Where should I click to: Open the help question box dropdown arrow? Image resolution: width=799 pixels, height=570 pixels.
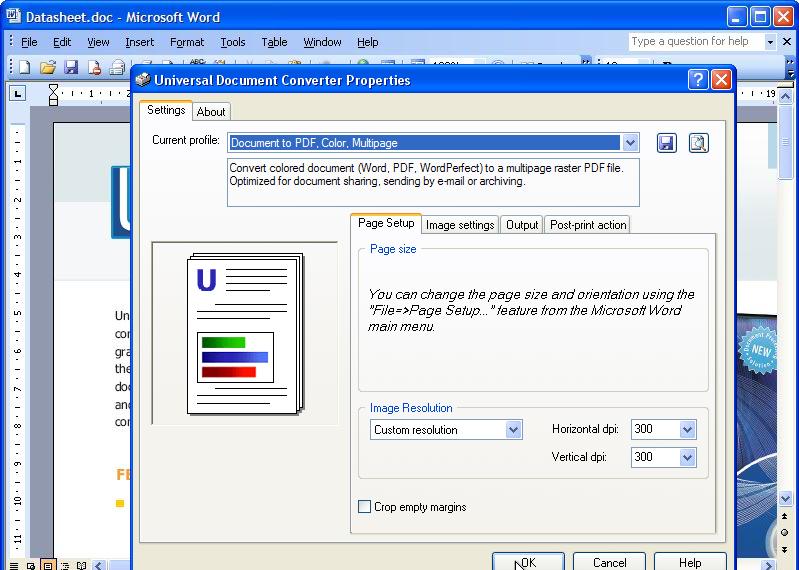point(770,42)
